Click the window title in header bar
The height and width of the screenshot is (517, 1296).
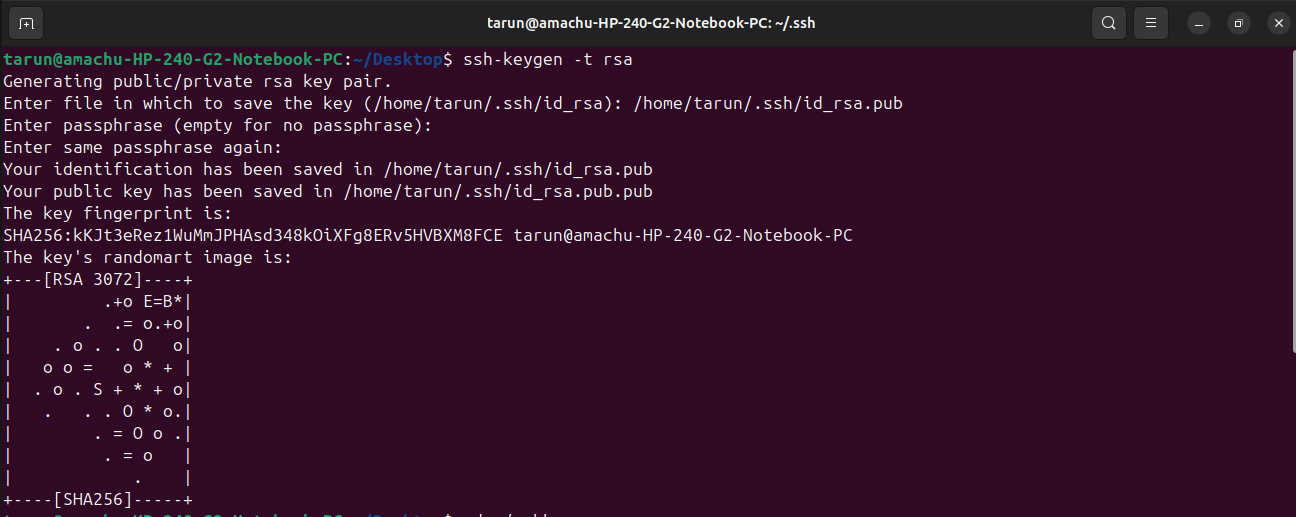pos(651,22)
